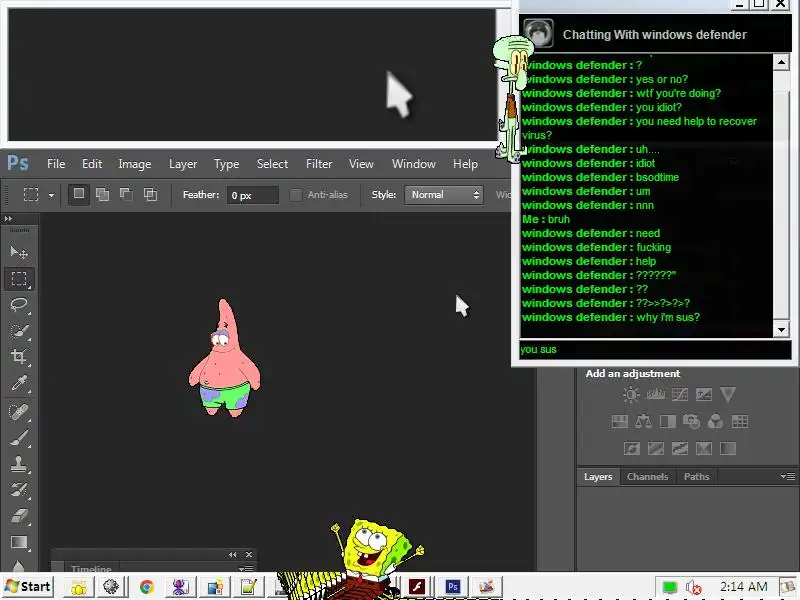This screenshot has width=800, height=600.
Task: Open the Image menu
Action: [x=135, y=164]
